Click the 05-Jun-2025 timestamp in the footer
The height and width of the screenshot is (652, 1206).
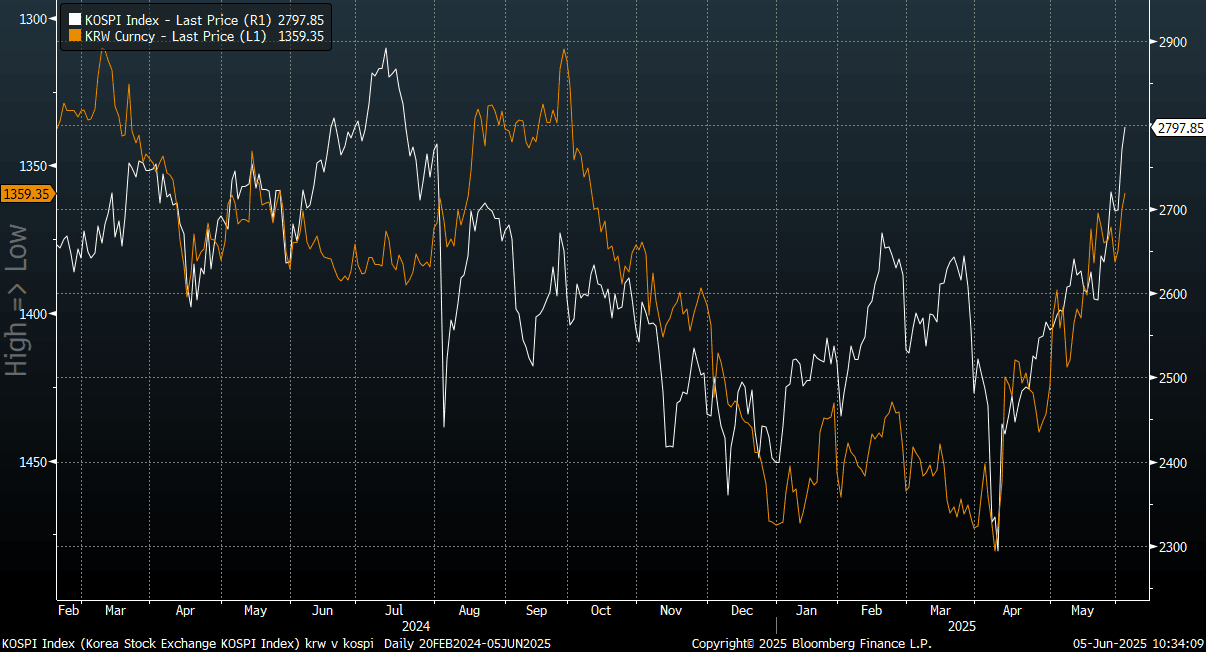pos(1137,643)
